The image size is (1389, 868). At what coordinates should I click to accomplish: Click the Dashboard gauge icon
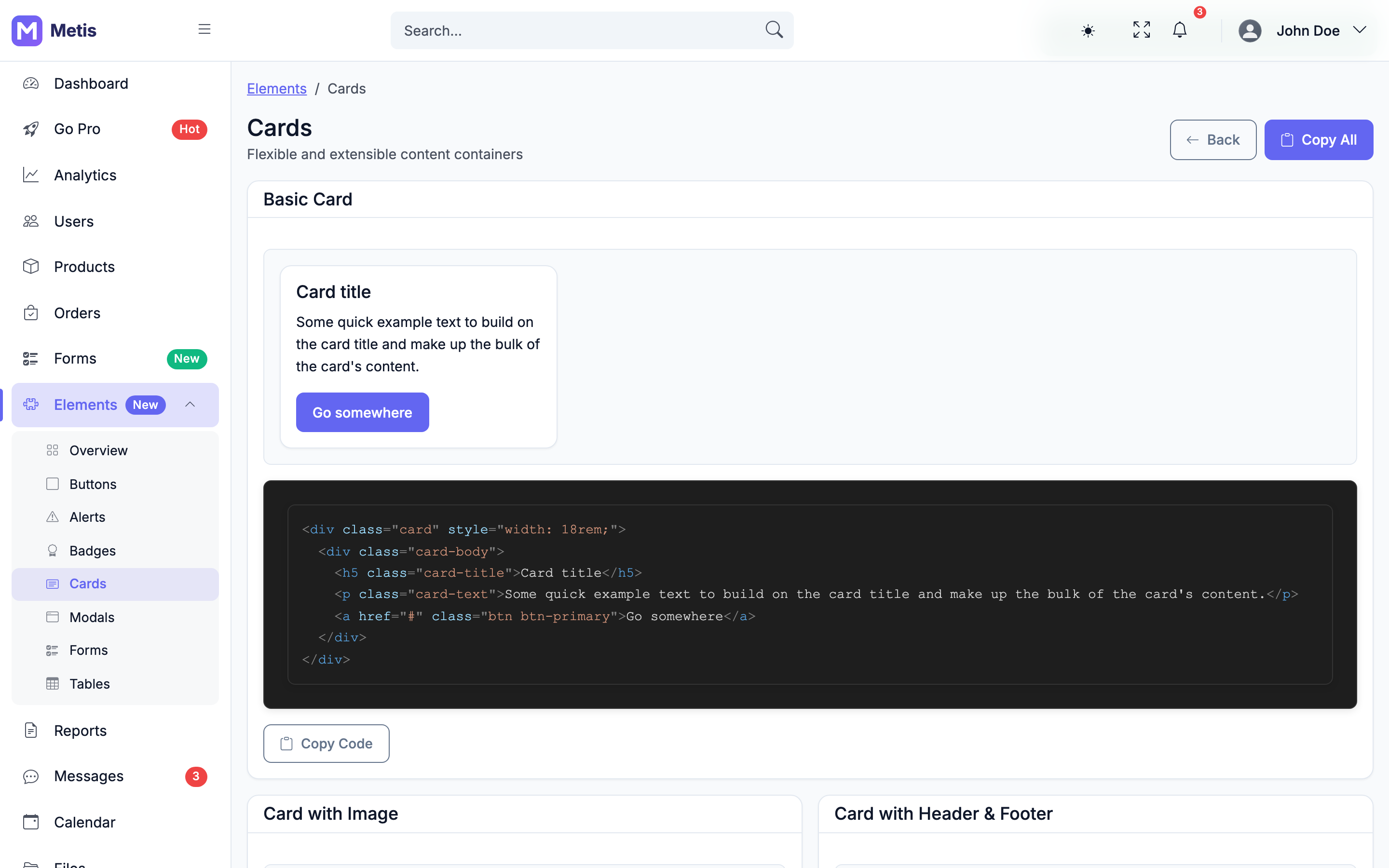(x=31, y=84)
